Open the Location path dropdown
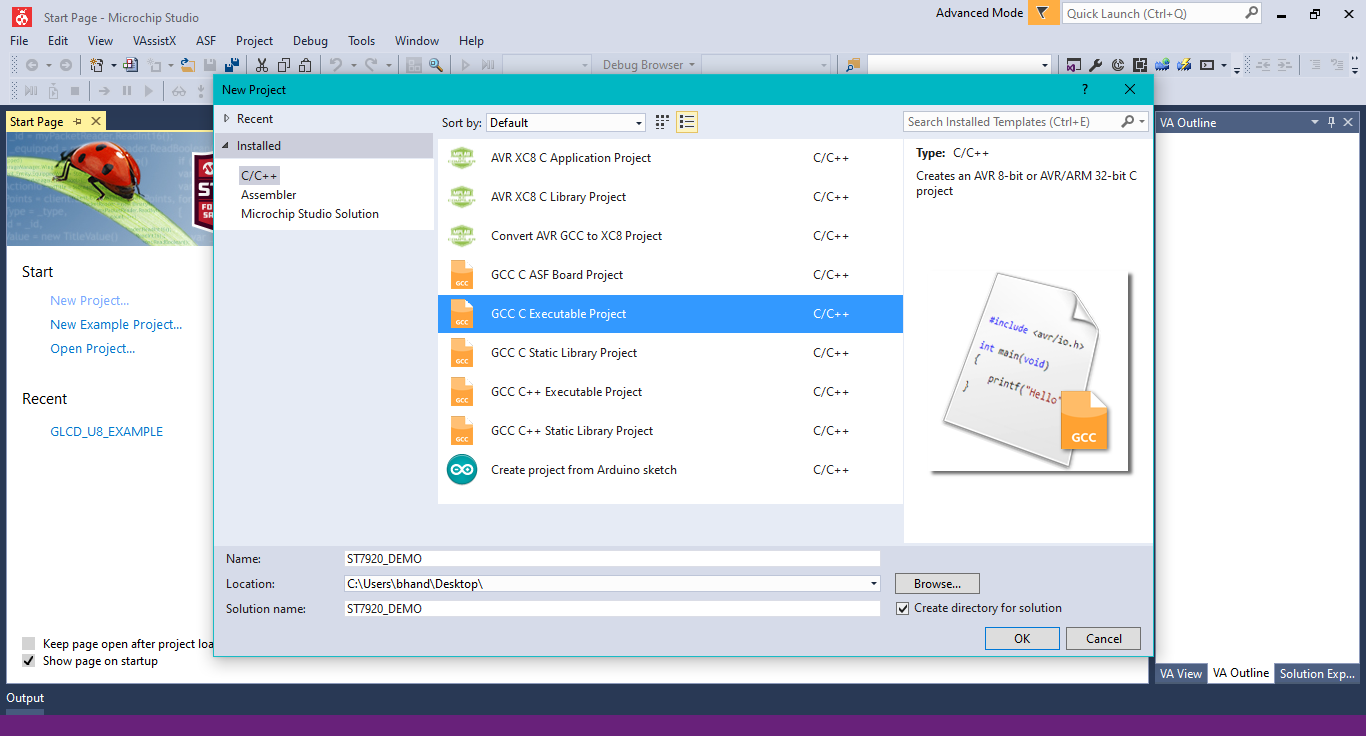 tap(874, 584)
